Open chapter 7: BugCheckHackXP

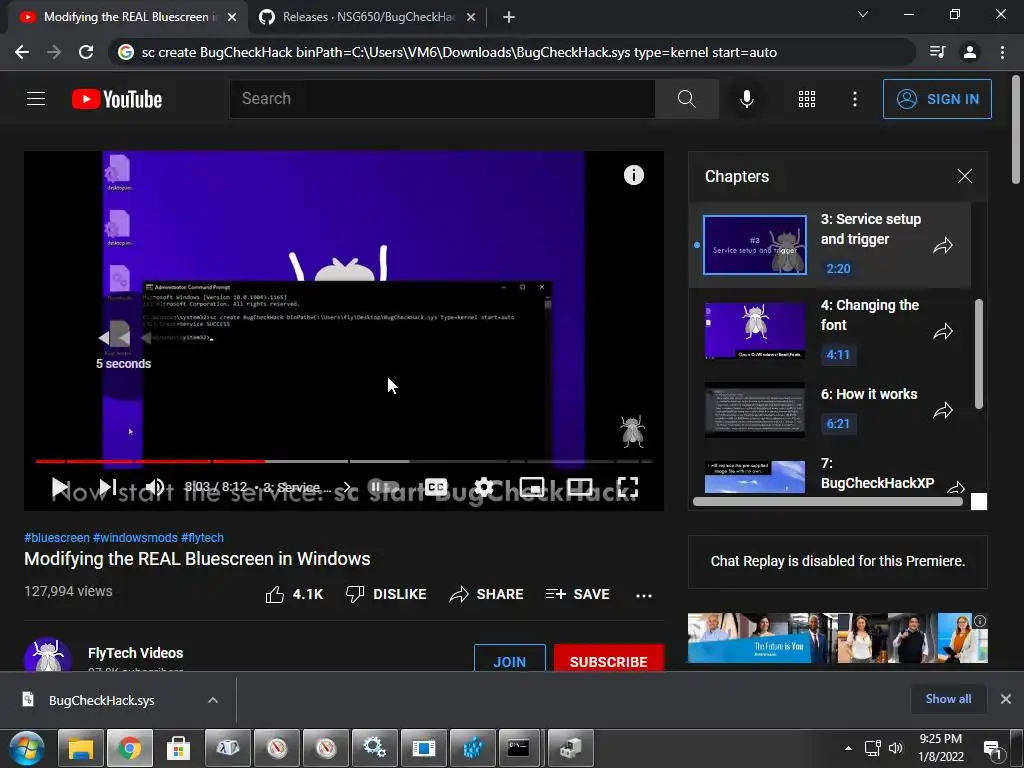[x=829, y=474]
